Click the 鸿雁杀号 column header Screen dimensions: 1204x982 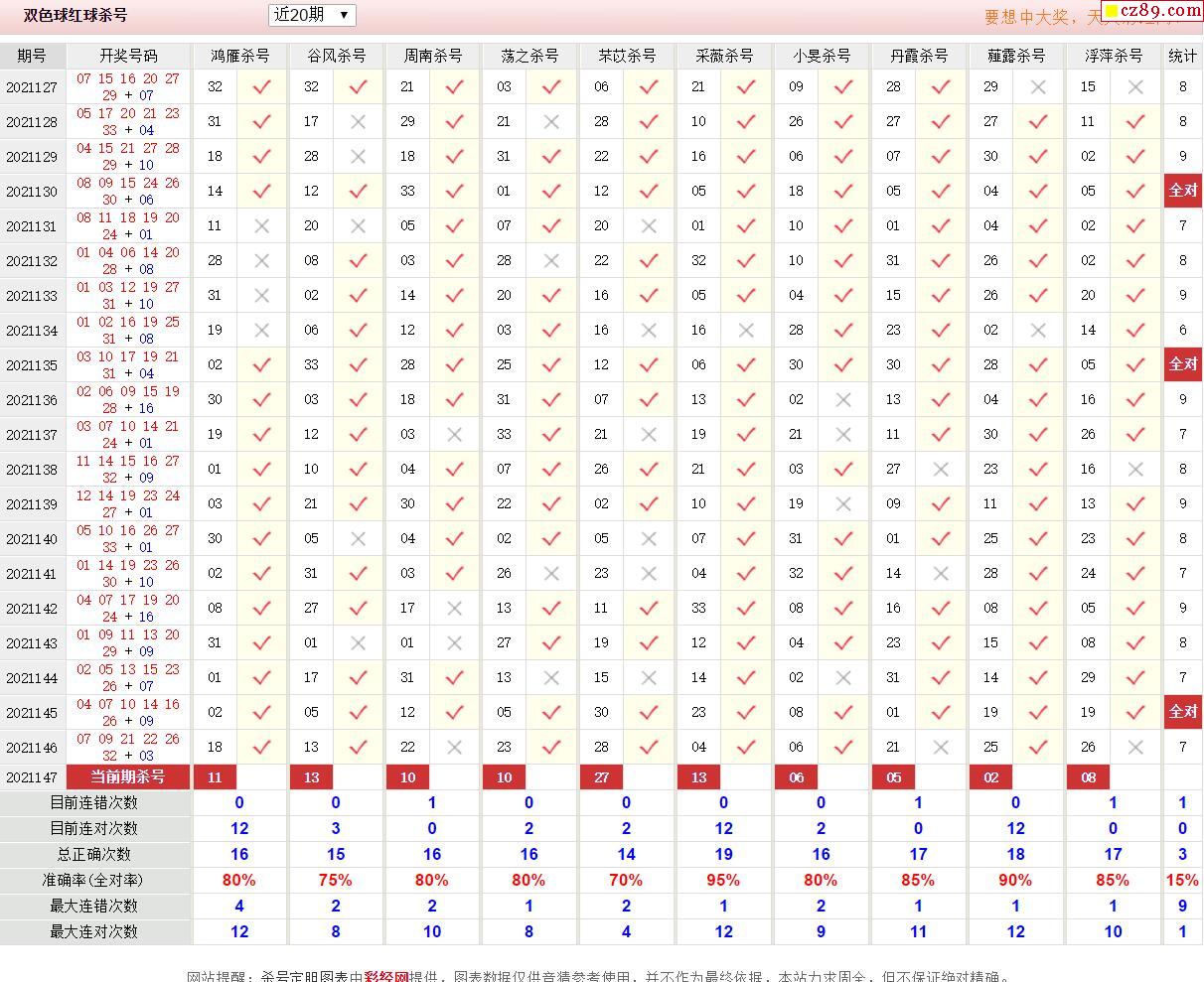(239, 56)
